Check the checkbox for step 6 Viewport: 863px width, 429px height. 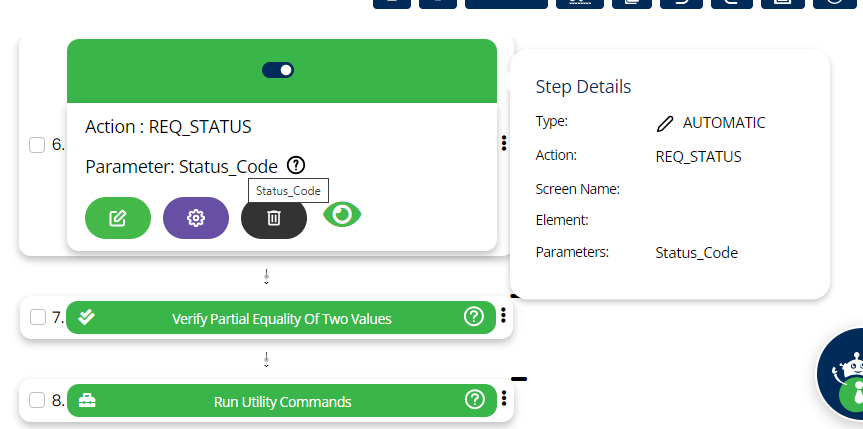pyautogui.click(x=37, y=145)
